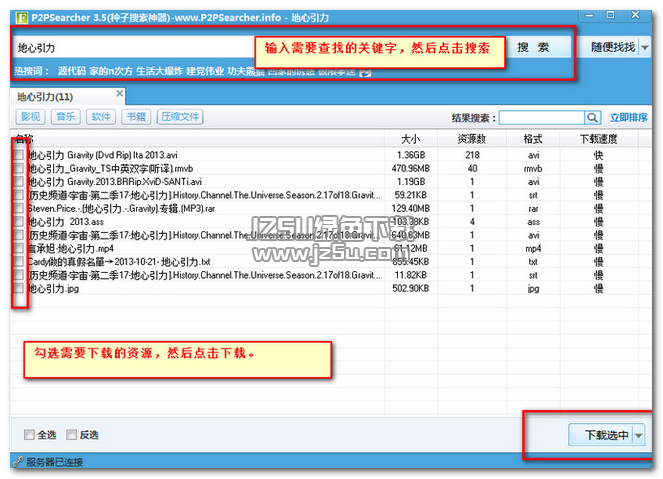Screen dimensions: 663x479
Task: Refresh the hot search words icon
Action: [365, 72]
